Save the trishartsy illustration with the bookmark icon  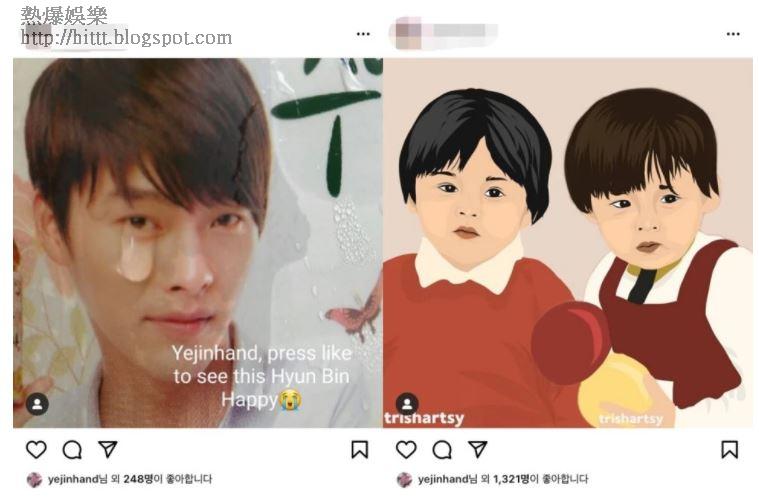[729, 450]
